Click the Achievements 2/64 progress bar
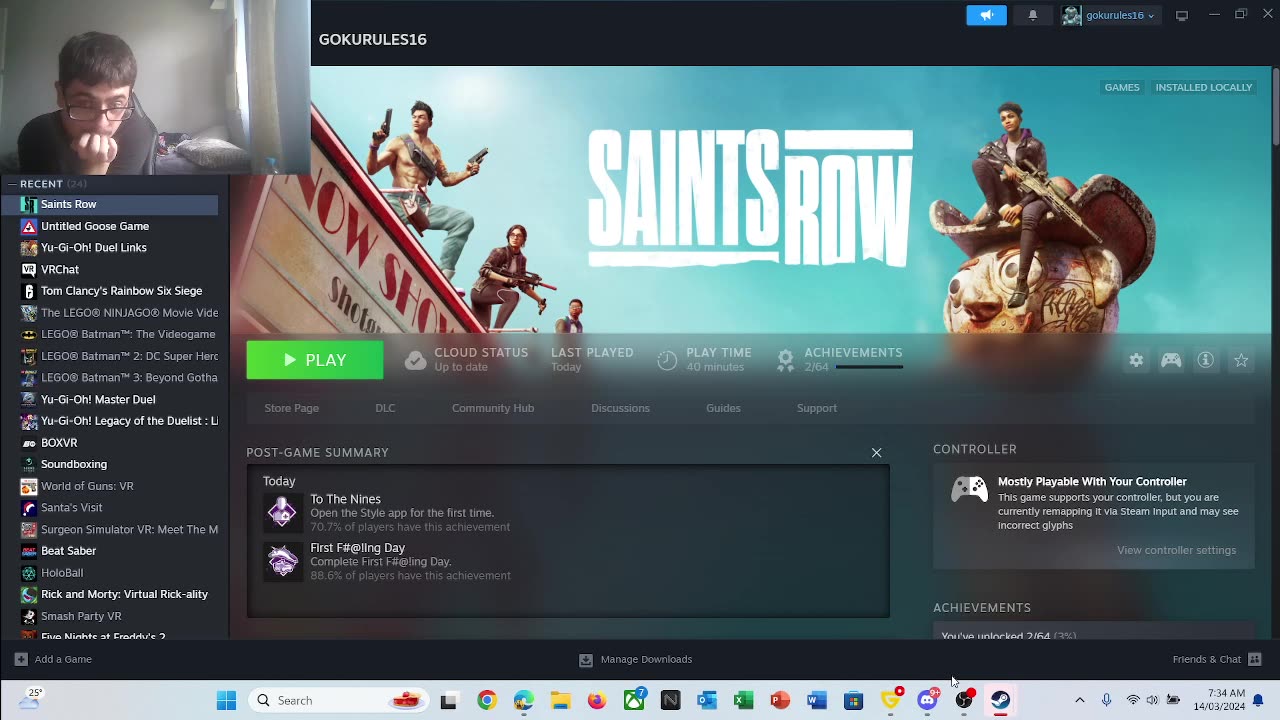This screenshot has width=1280, height=720. 869,367
